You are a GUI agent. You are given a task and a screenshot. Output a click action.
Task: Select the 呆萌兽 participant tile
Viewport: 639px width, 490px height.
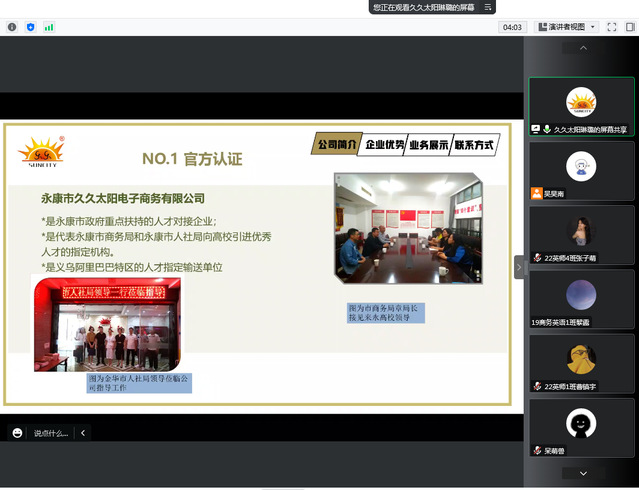(582, 428)
